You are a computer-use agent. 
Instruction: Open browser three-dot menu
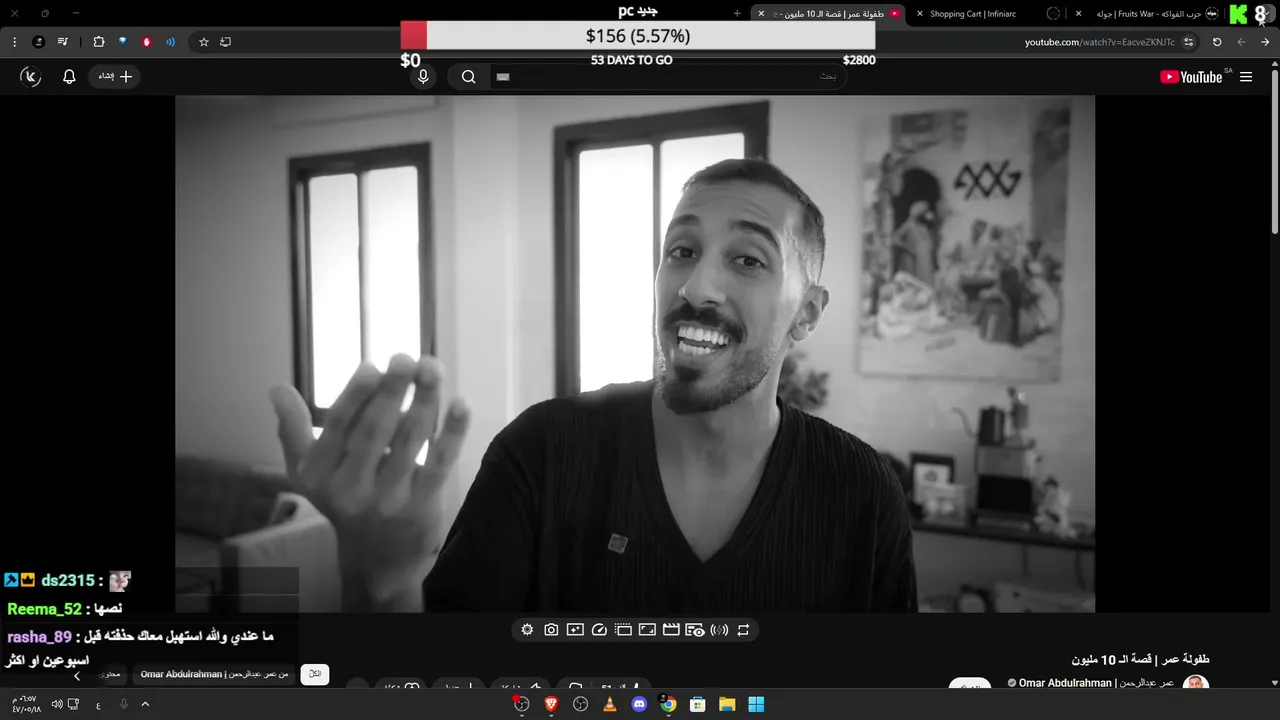click(x=14, y=42)
